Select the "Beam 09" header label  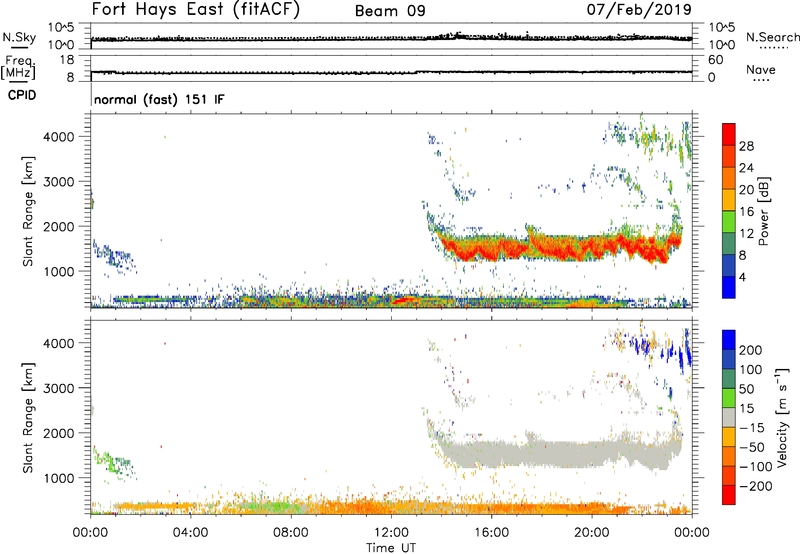pyautogui.click(x=390, y=11)
